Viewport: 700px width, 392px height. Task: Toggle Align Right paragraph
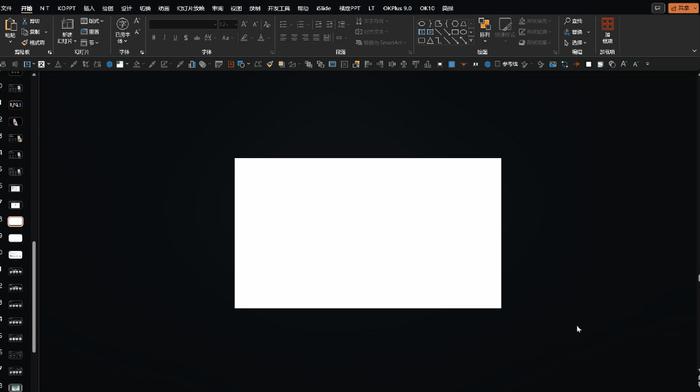click(x=305, y=38)
